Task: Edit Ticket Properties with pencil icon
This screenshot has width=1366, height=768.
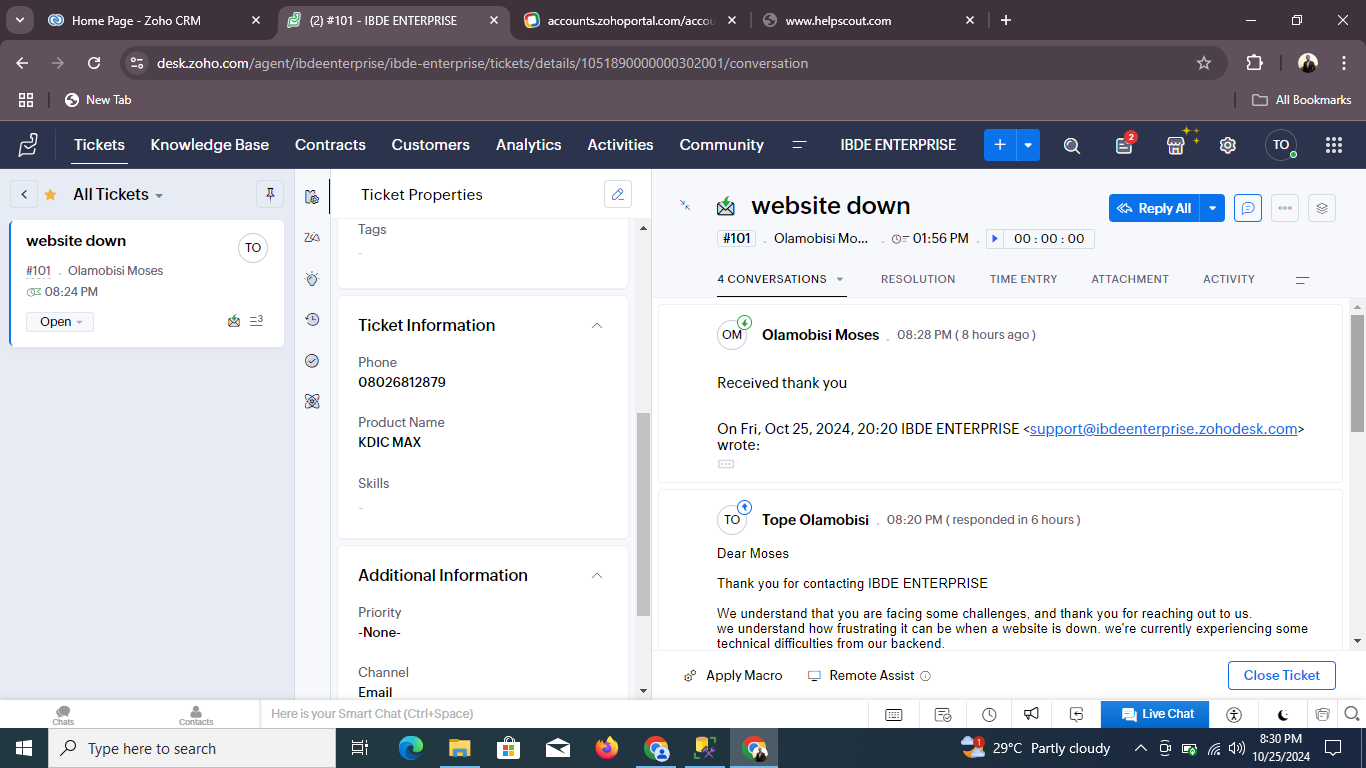Action: coord(618,194)
